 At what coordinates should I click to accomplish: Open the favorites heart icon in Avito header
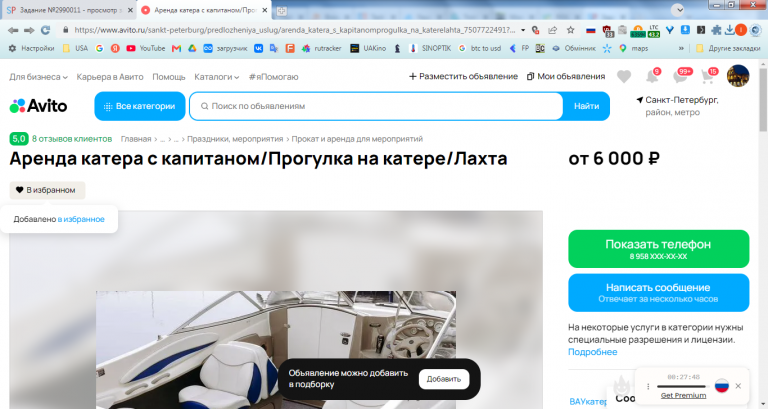pos(624,76)
